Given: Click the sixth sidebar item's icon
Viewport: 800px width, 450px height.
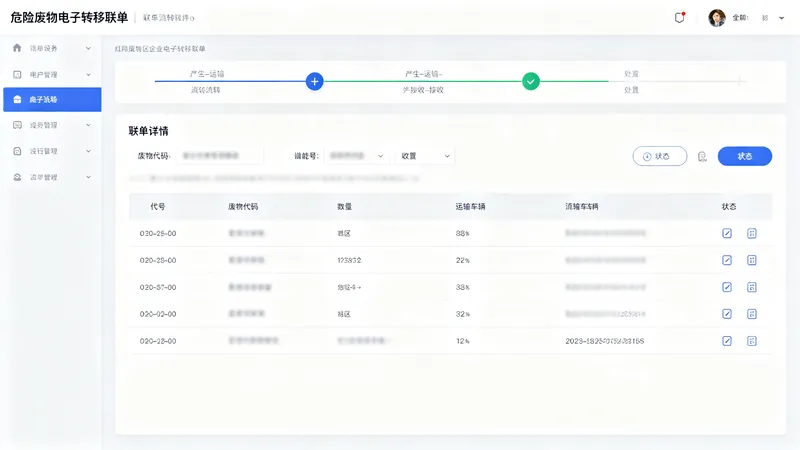Looking at the screenshot, I should [17, 177].
